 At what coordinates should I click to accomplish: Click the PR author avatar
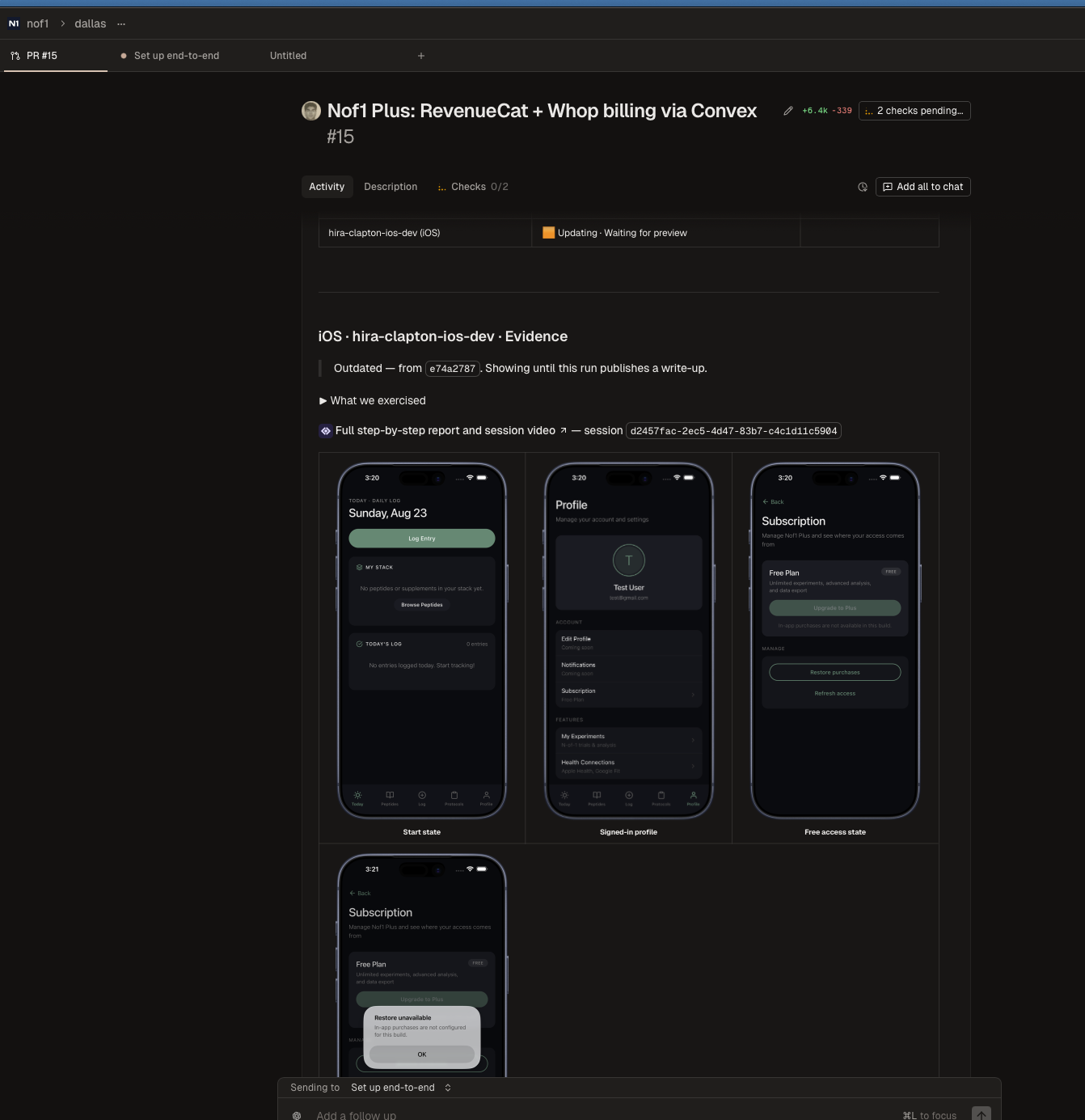pos(311,111)
